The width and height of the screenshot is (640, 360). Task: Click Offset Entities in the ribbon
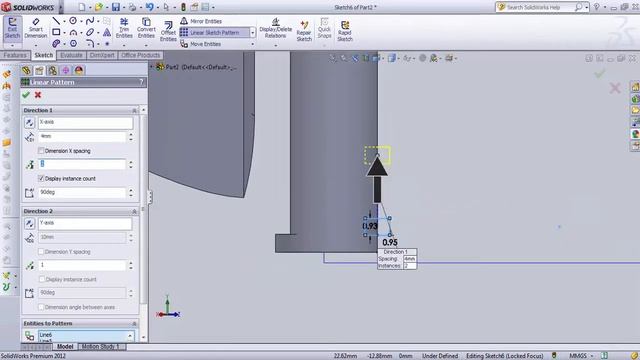click(168, 31)
